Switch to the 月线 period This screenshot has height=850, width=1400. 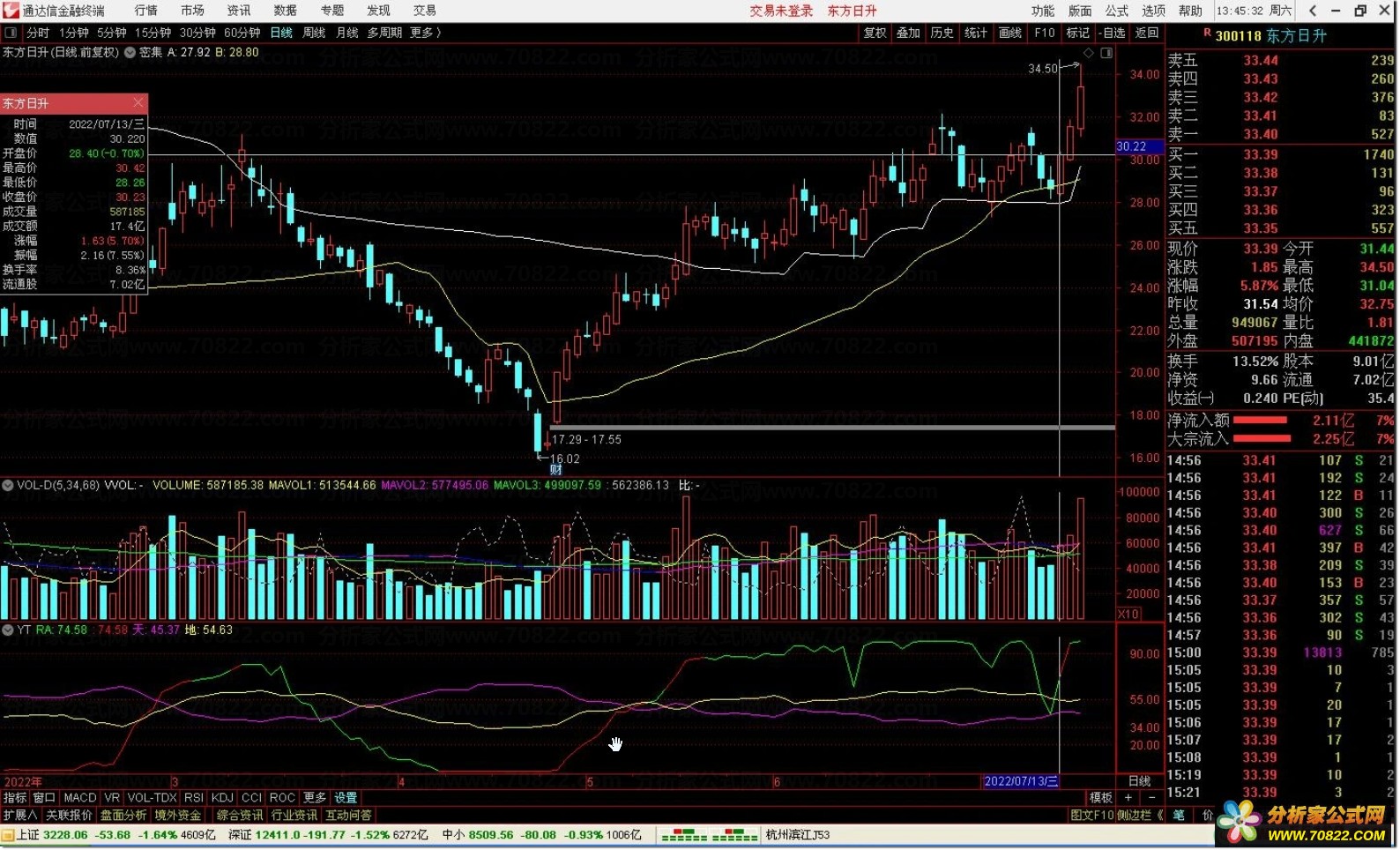coord(347,33)
